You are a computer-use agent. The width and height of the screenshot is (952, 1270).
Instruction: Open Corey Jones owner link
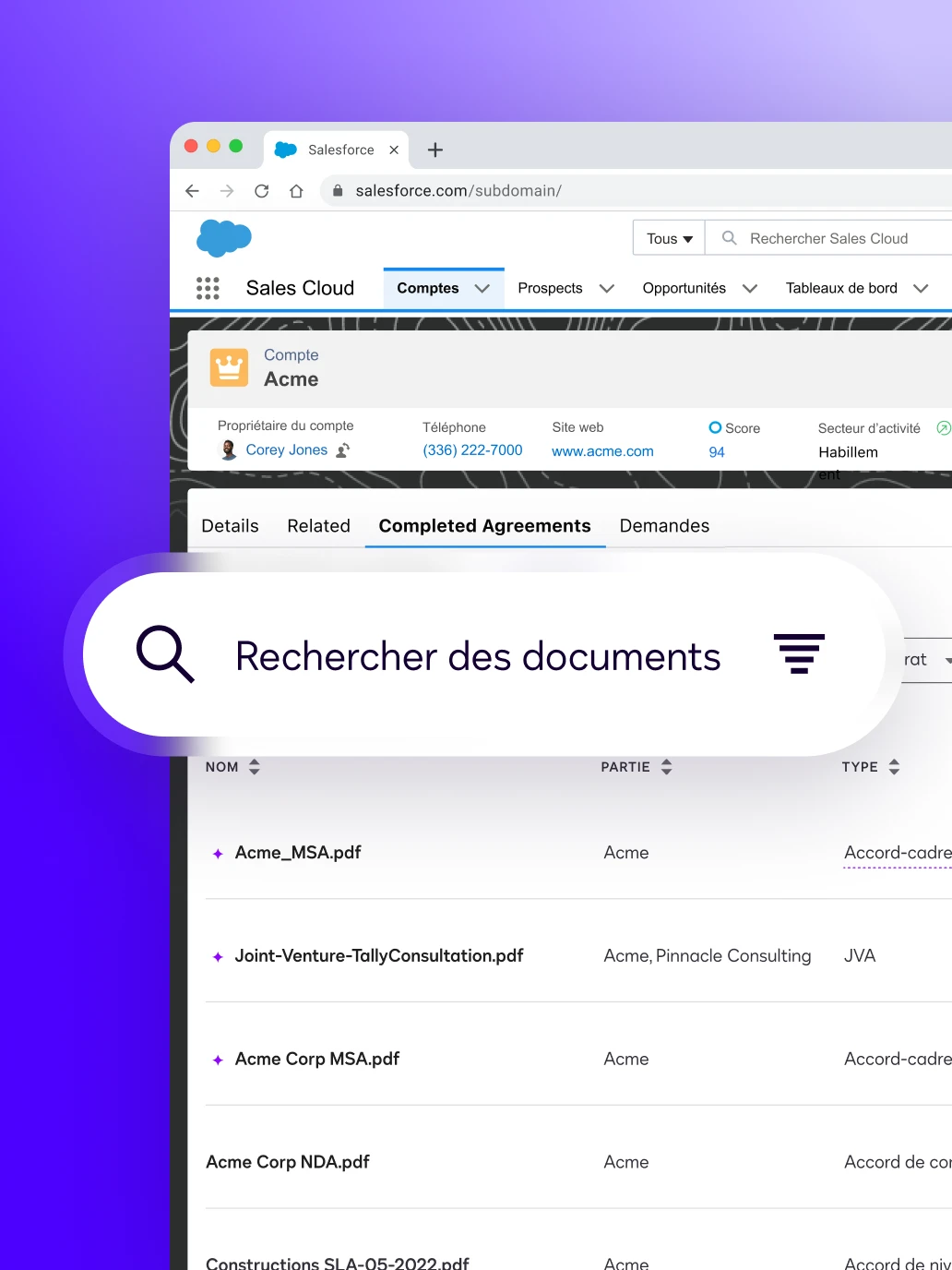(x=286, y=450)
